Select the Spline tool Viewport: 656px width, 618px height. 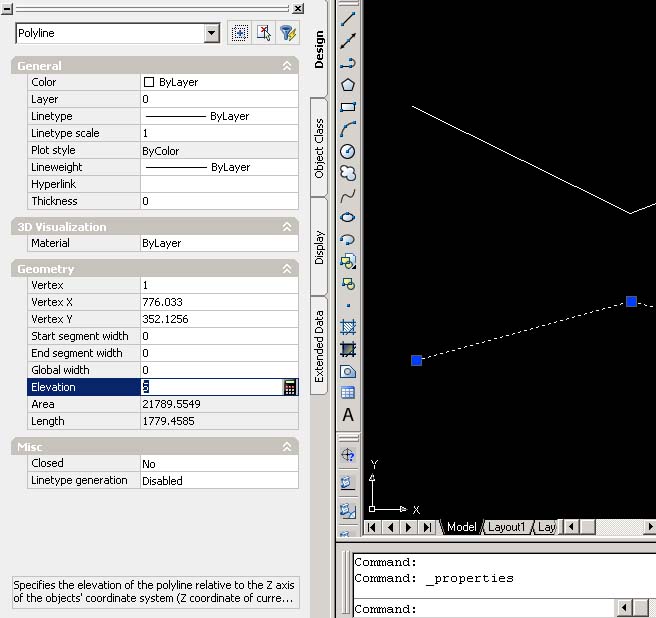coord(348,195)
